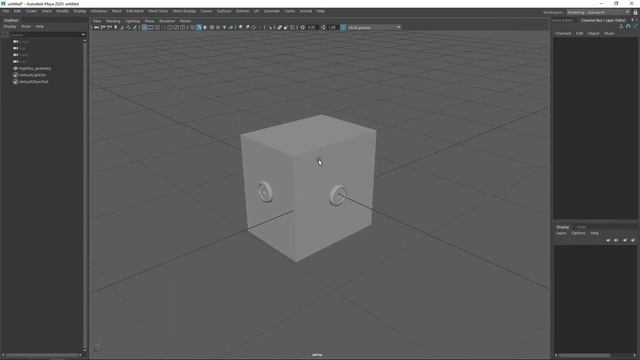Open the Edit menu in main menu bar
640x360 pixels.
(x=17, y=11)
